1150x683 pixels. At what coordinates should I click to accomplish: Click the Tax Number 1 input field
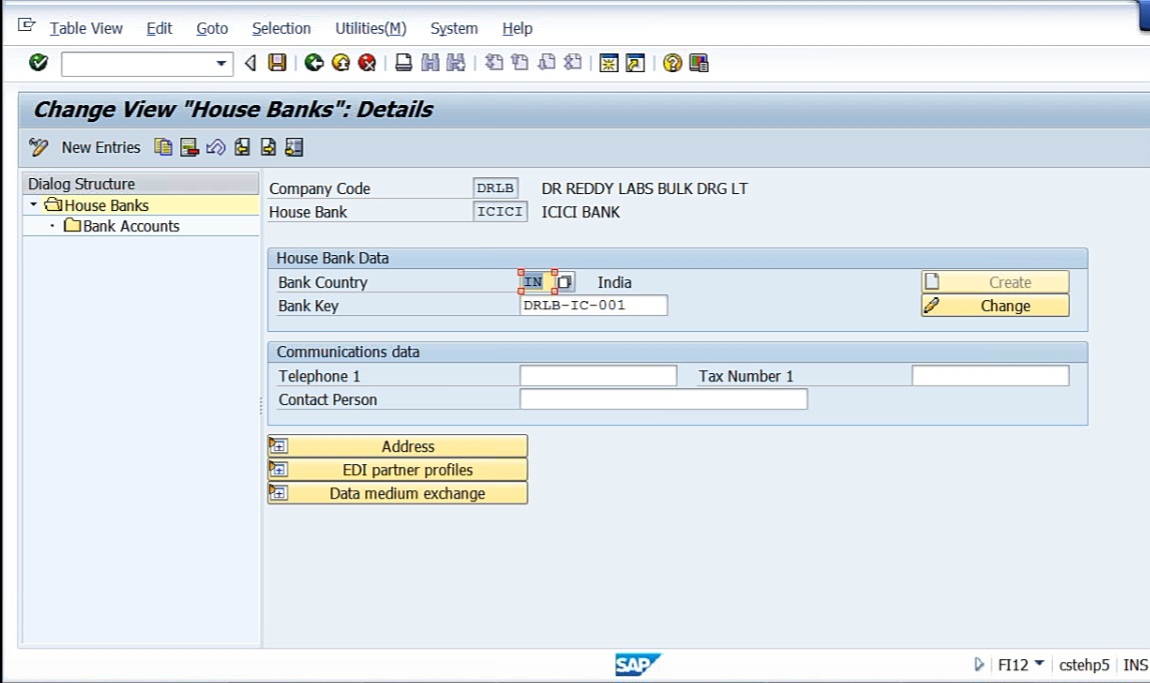(990, 376)
